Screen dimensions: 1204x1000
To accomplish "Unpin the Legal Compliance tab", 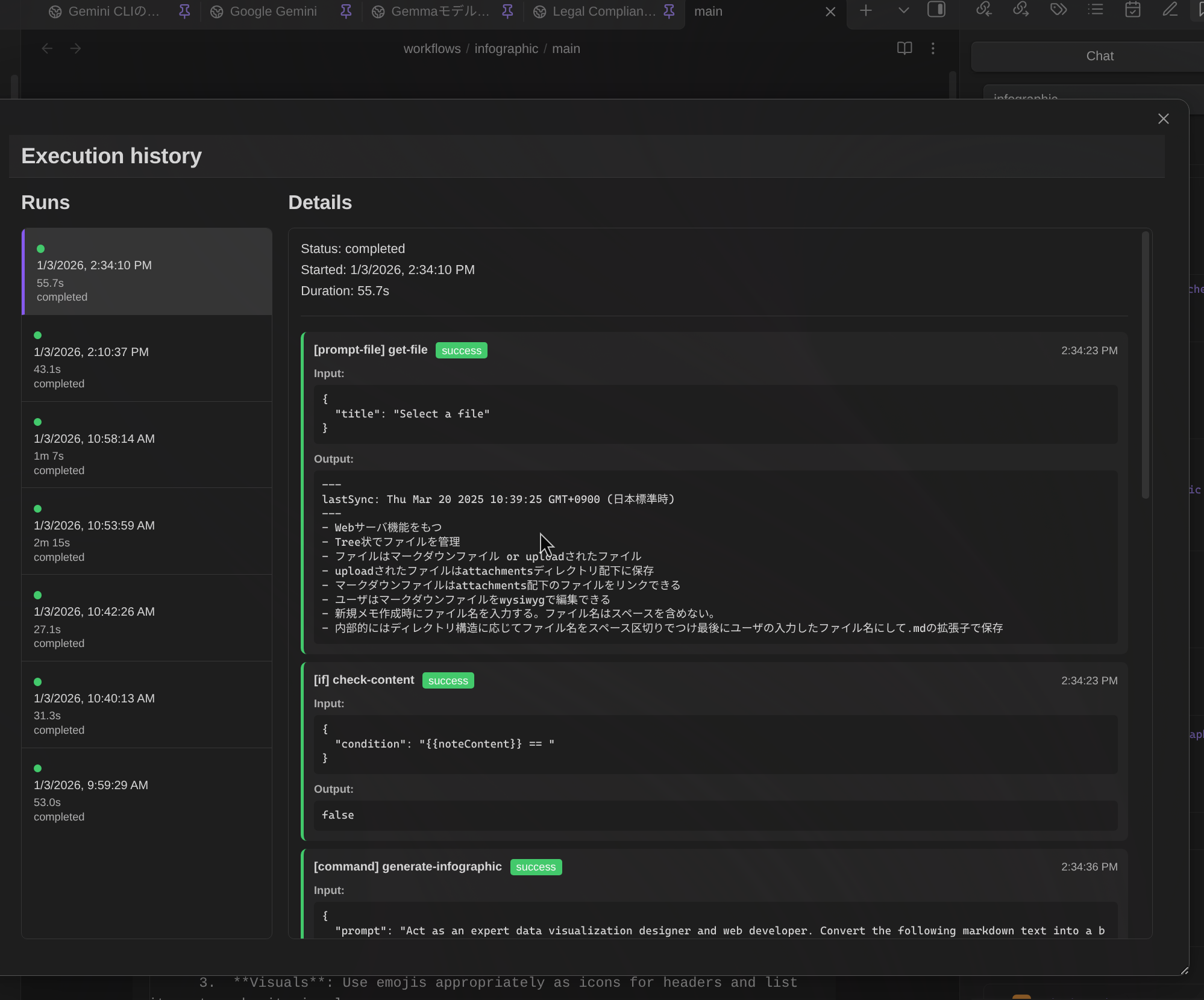I will pos(669,11).
